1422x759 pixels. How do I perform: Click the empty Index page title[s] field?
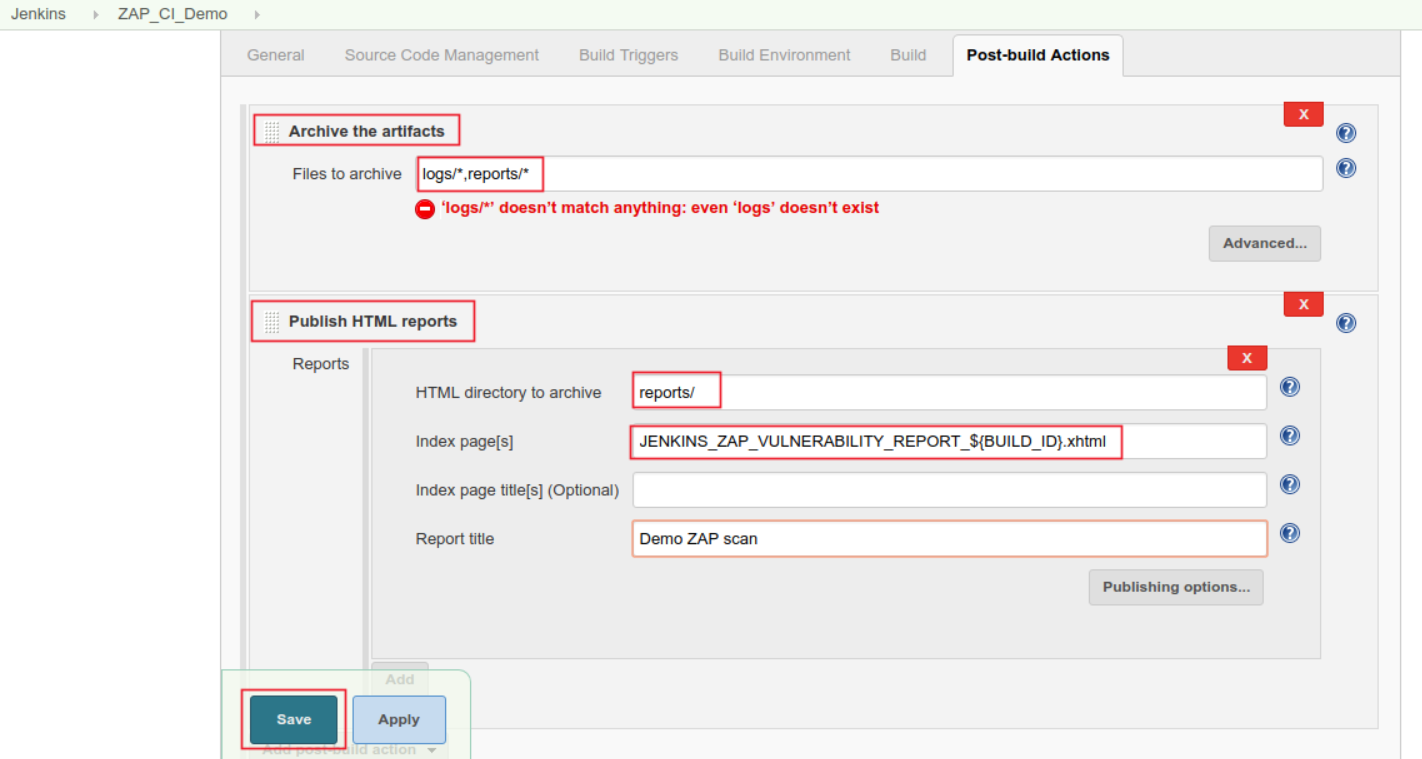coord(949,490)
